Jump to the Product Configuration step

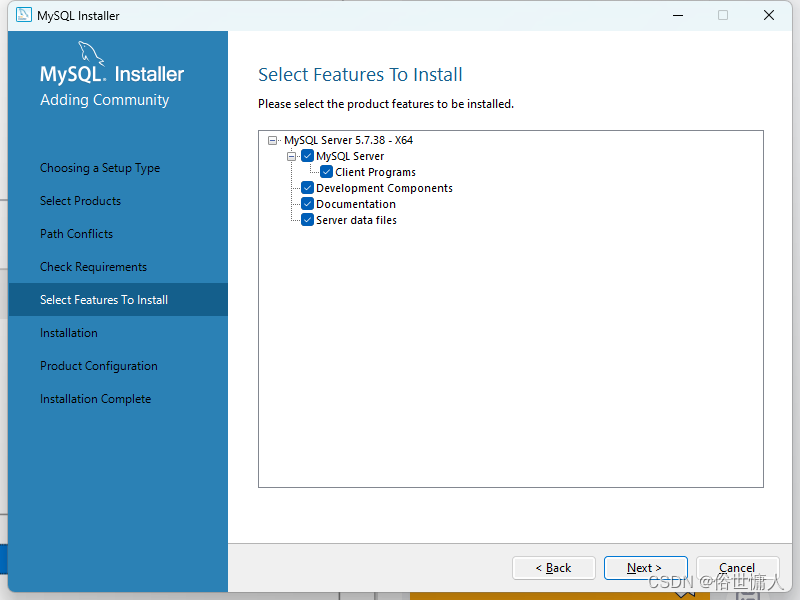click(99, 366)
